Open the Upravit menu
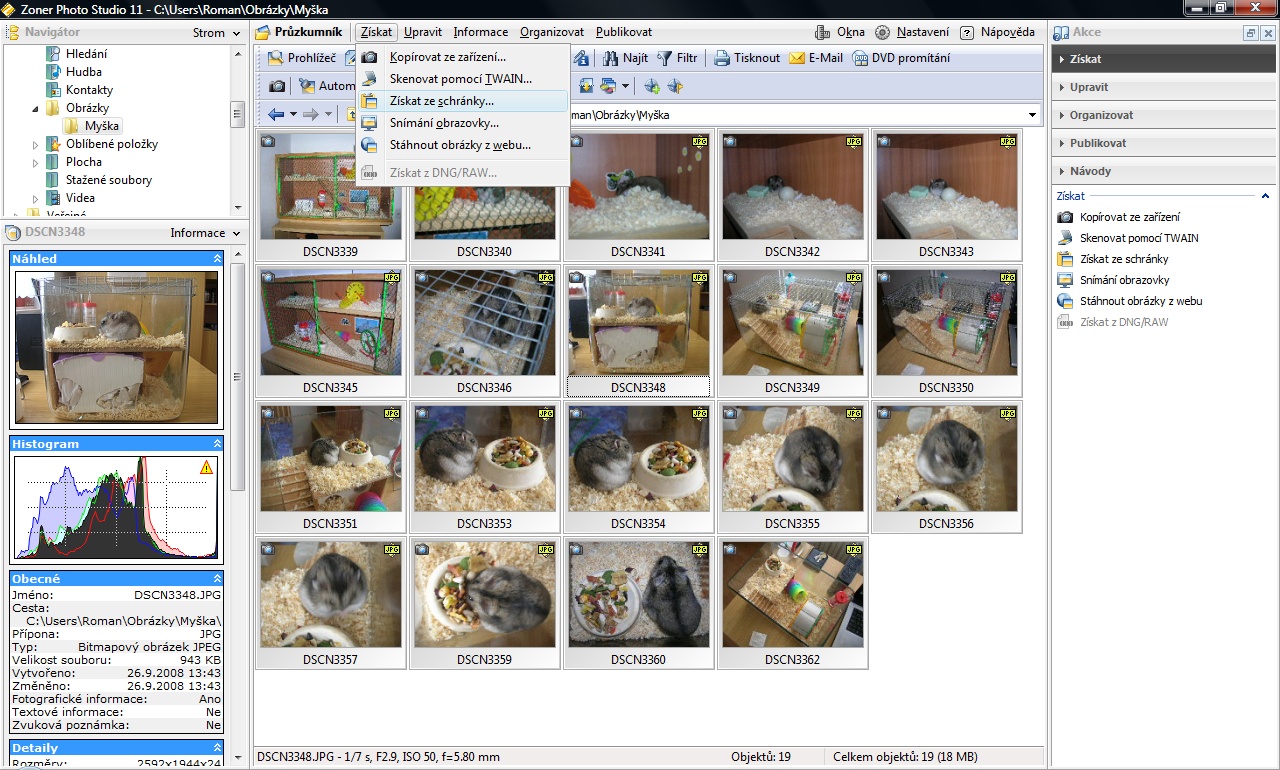 point(423,32)
